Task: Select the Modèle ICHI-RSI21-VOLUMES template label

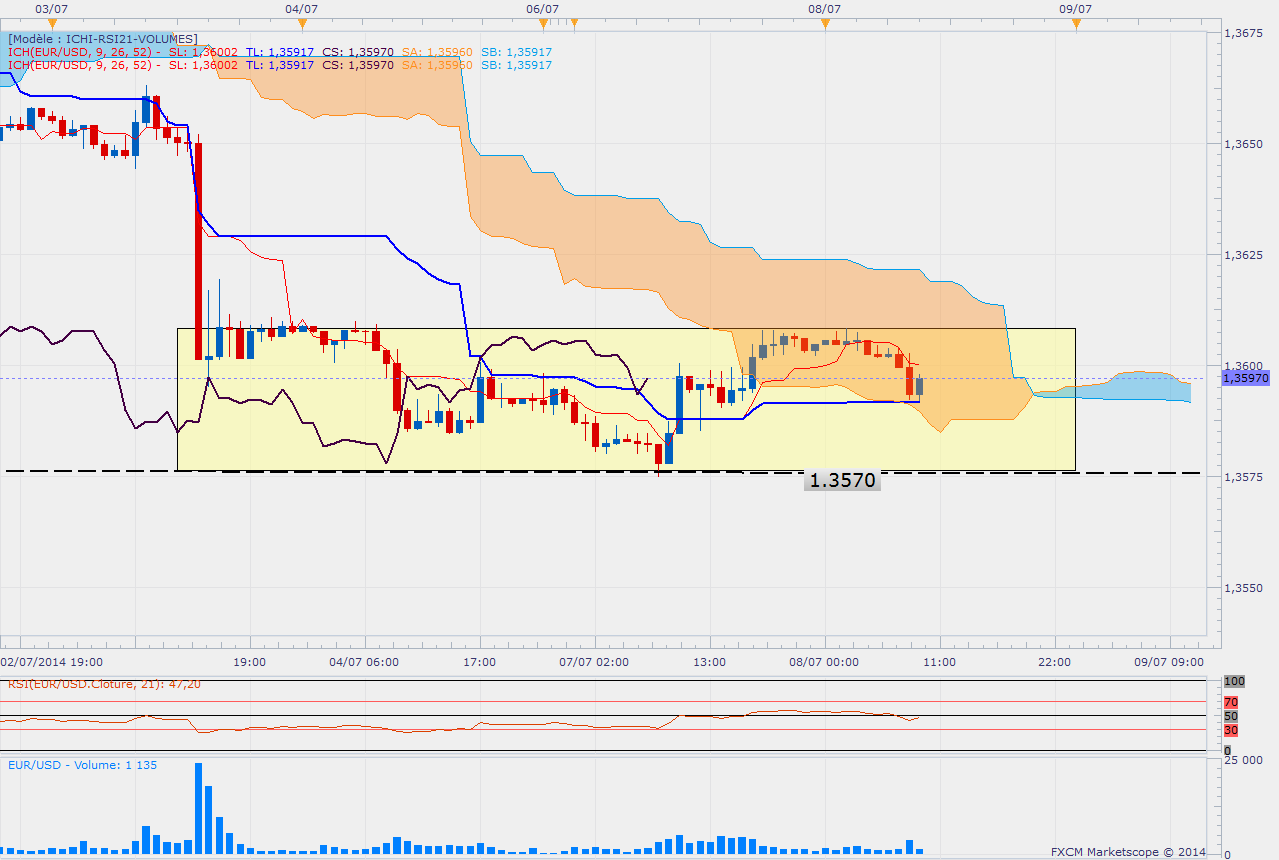Action: point(101,39)
